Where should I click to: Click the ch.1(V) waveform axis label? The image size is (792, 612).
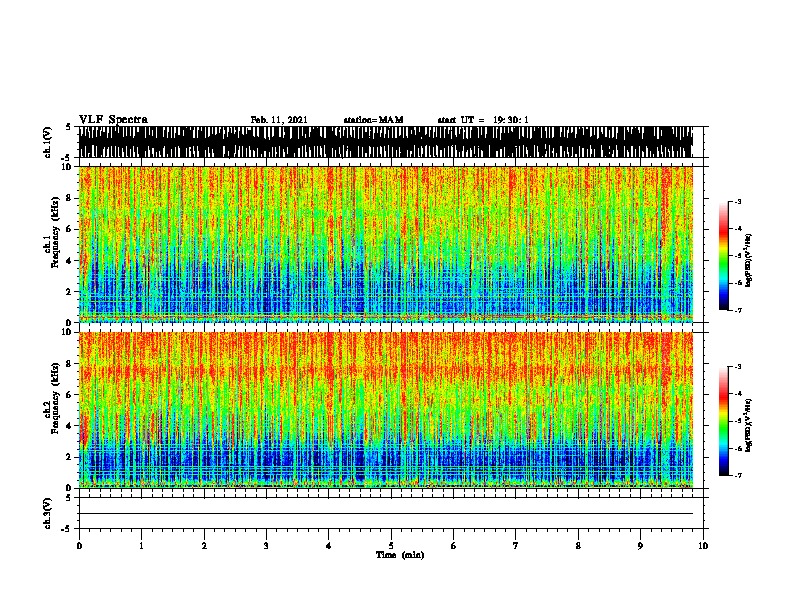[x=47, y=142]
